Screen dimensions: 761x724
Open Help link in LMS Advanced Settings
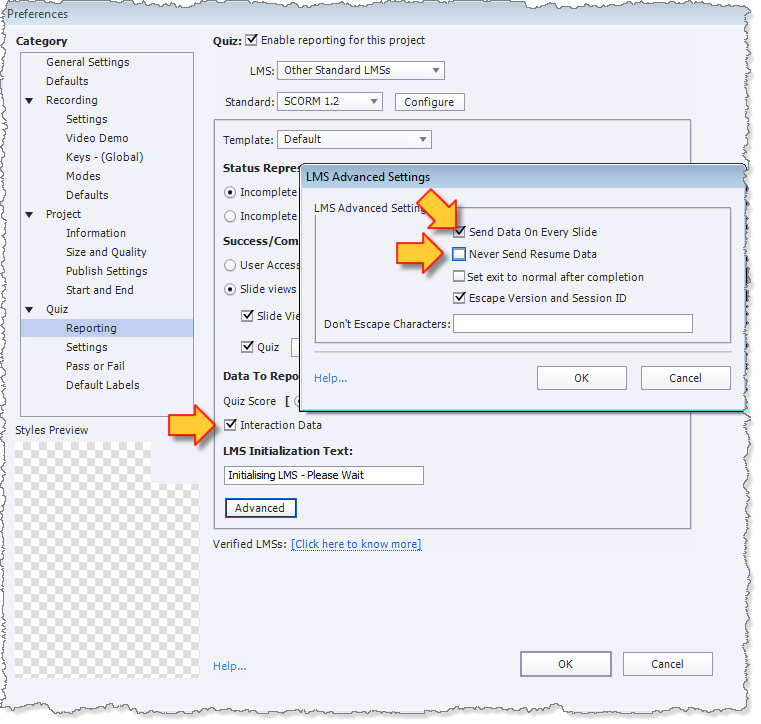tap(331, 378)
